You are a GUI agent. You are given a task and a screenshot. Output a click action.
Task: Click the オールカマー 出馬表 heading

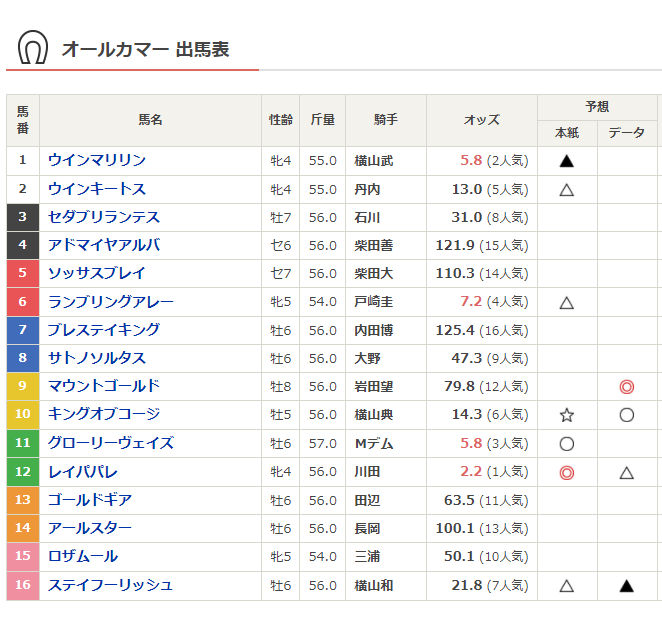pos(146,49)
